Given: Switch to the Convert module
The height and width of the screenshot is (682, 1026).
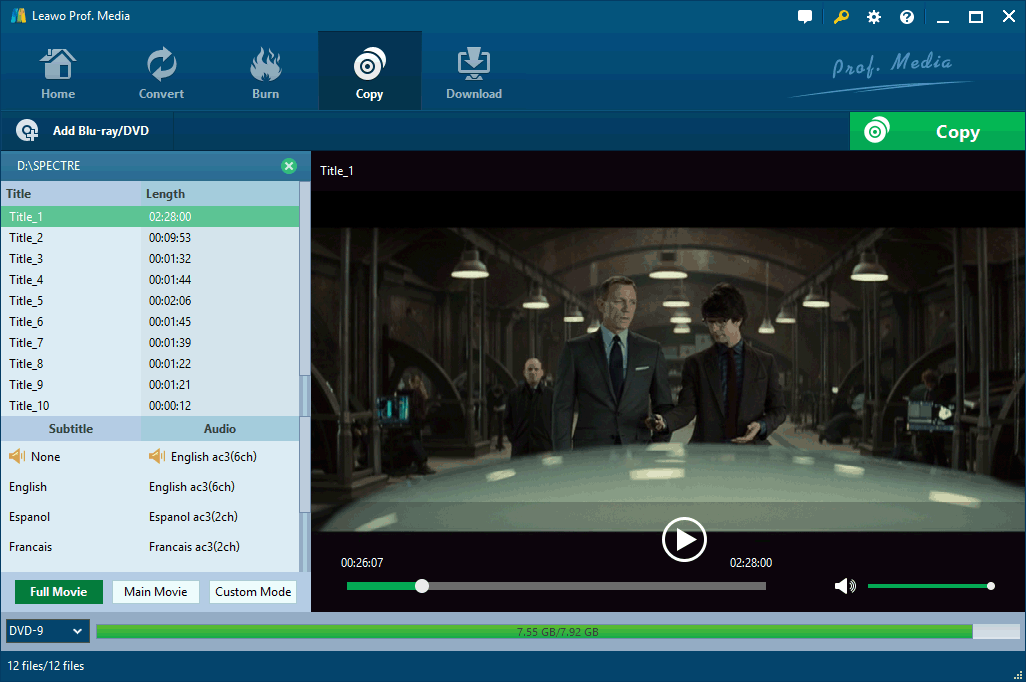Looking at the screenshot, I should pyautogui.click(x=161, y=73).
